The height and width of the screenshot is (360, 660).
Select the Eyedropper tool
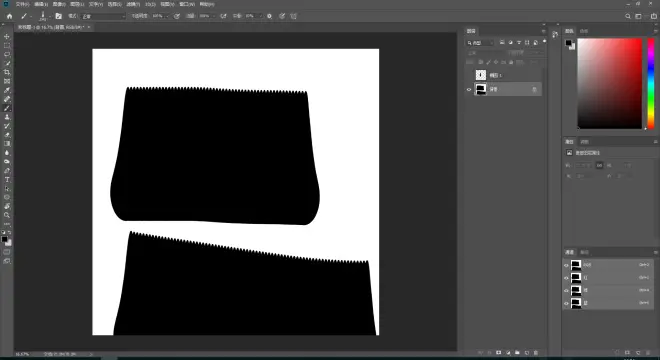click(x=7, y=90)
